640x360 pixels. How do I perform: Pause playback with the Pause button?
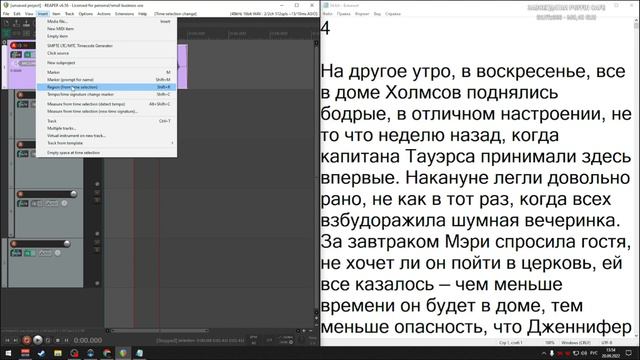pos(67,340)
